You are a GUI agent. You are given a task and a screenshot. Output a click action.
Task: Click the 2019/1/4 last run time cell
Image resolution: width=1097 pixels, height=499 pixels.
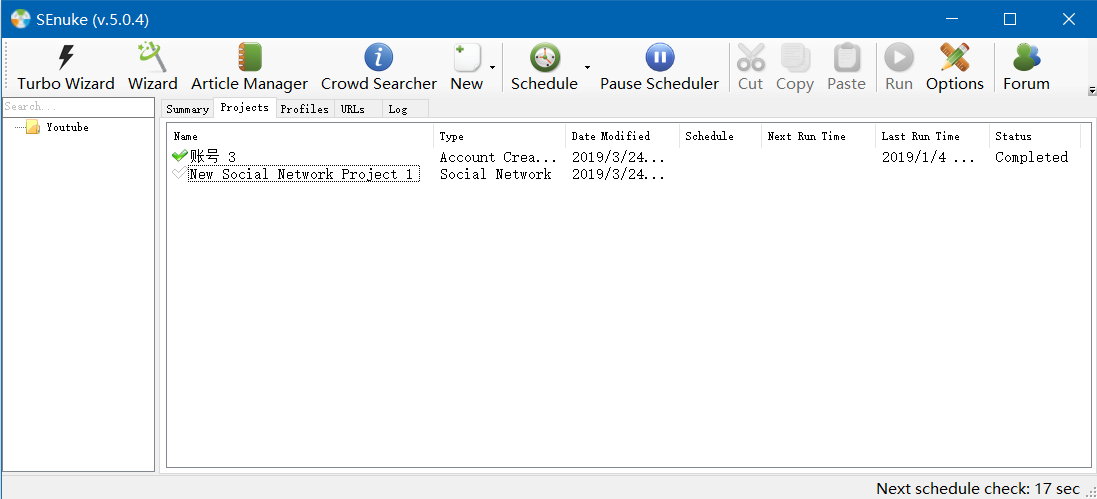coord(928,157)
